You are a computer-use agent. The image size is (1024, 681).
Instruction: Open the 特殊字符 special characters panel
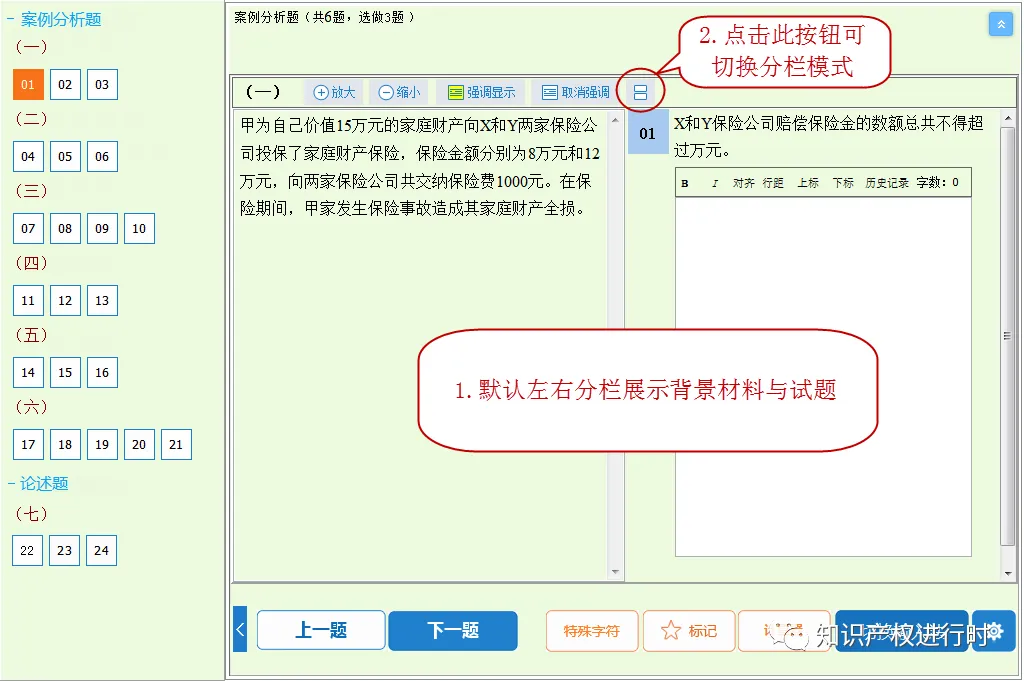pos(591,631)
